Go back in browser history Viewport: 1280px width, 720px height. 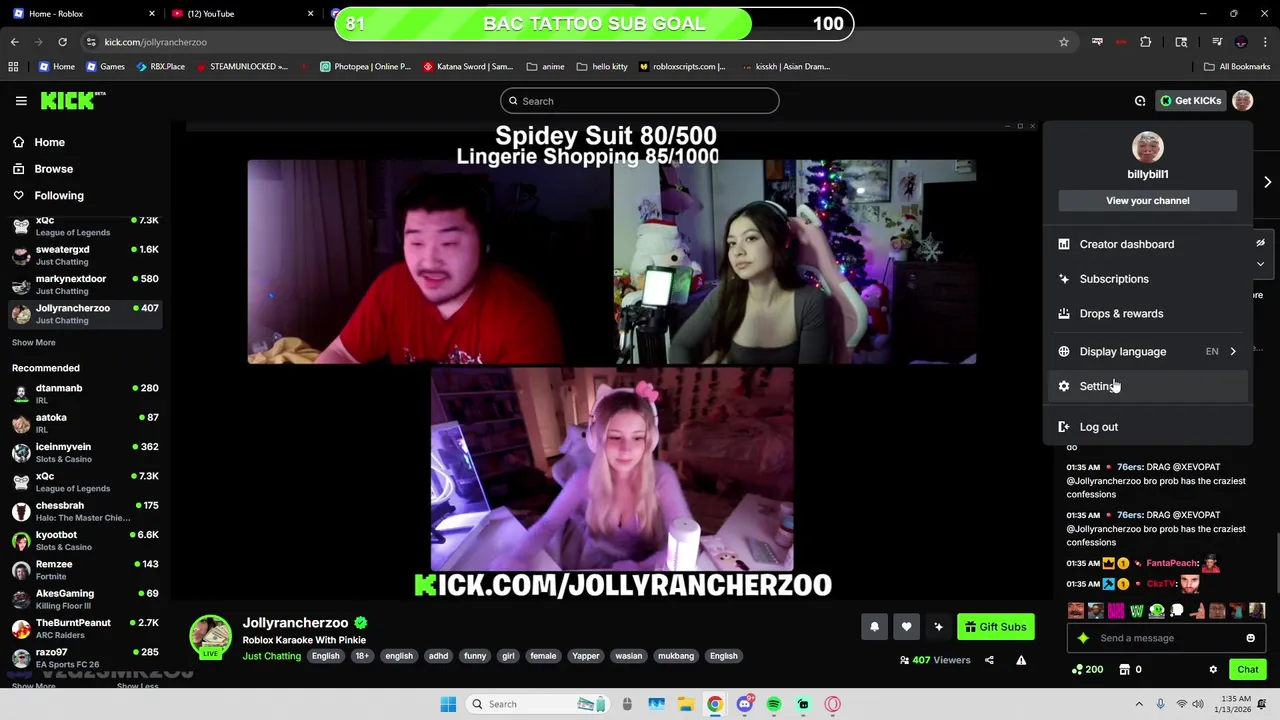click(x=15, y=42)
